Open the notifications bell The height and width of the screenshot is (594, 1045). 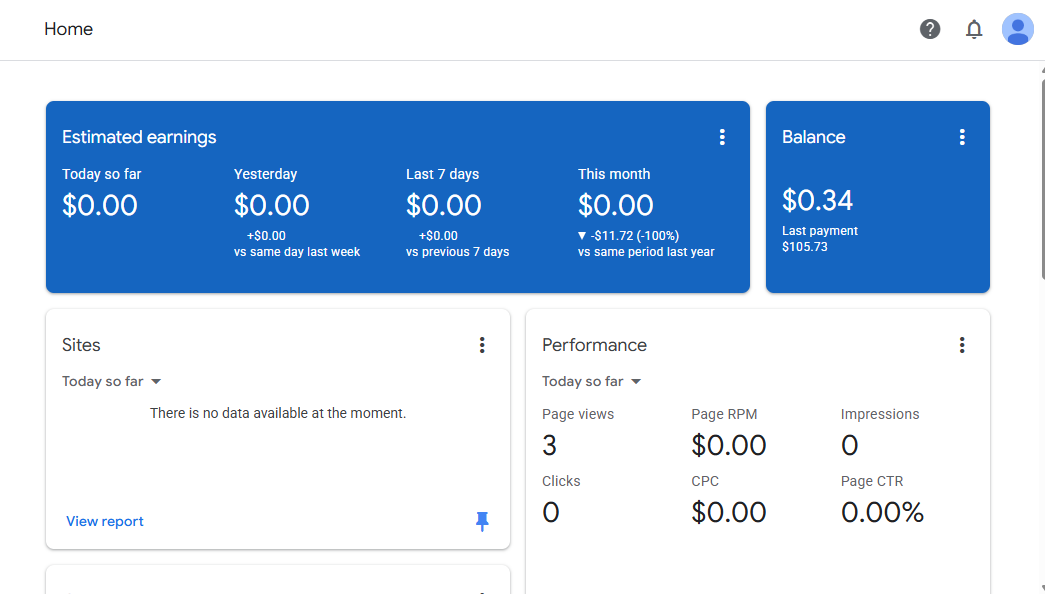tap(974, 29)
